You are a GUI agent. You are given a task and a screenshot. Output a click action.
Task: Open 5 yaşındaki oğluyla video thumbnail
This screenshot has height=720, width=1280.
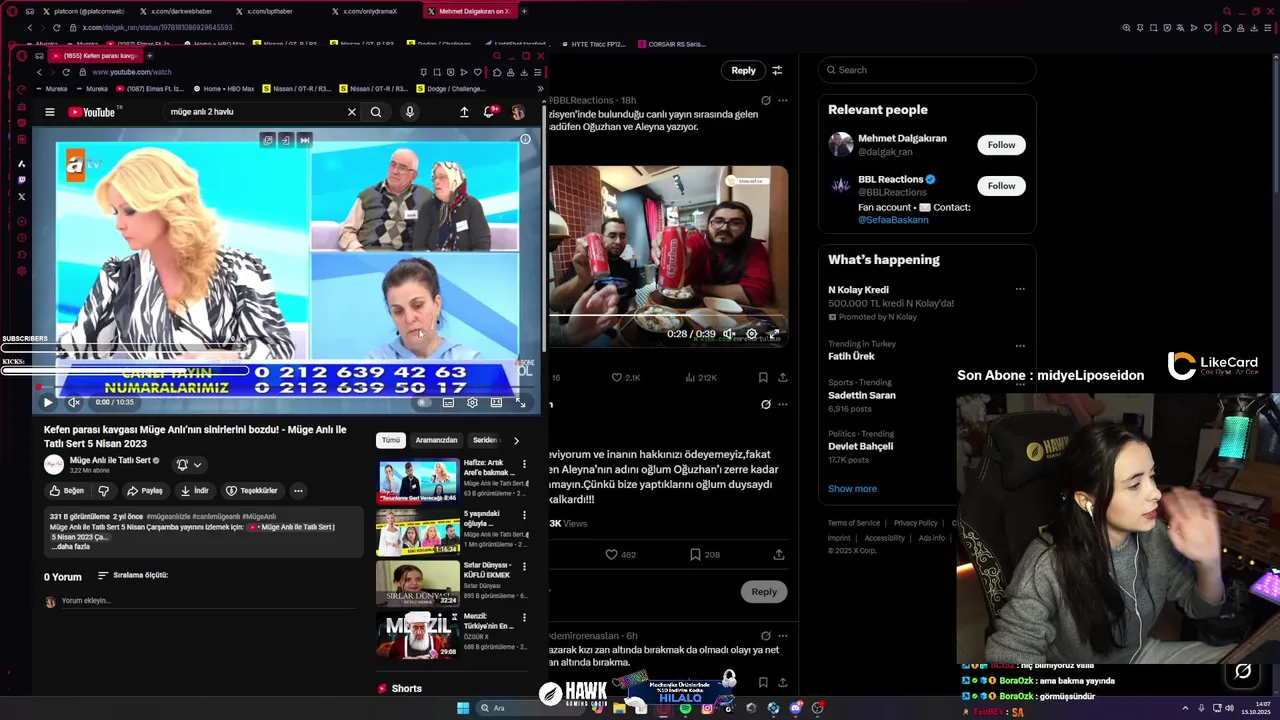click(417, 533)
